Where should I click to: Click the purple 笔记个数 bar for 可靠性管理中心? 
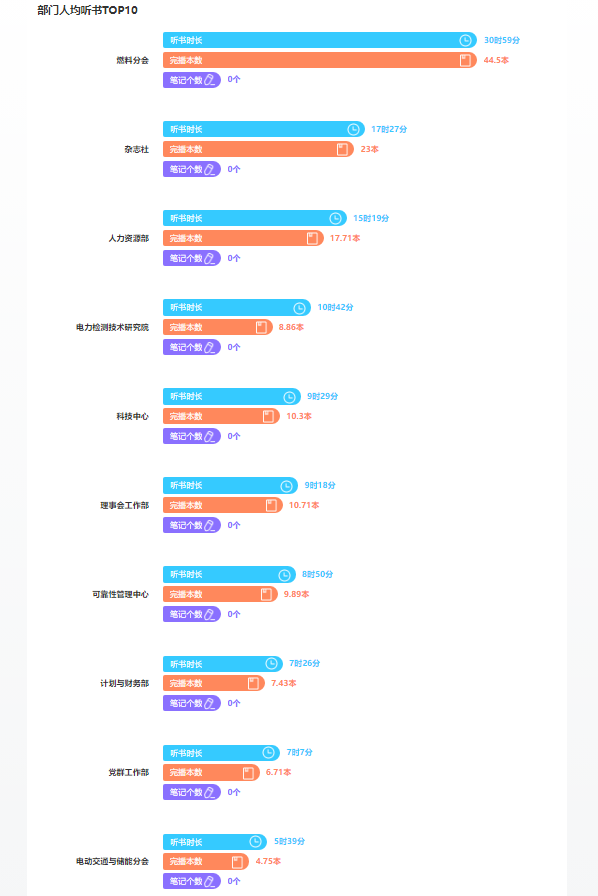coord(192,614)
